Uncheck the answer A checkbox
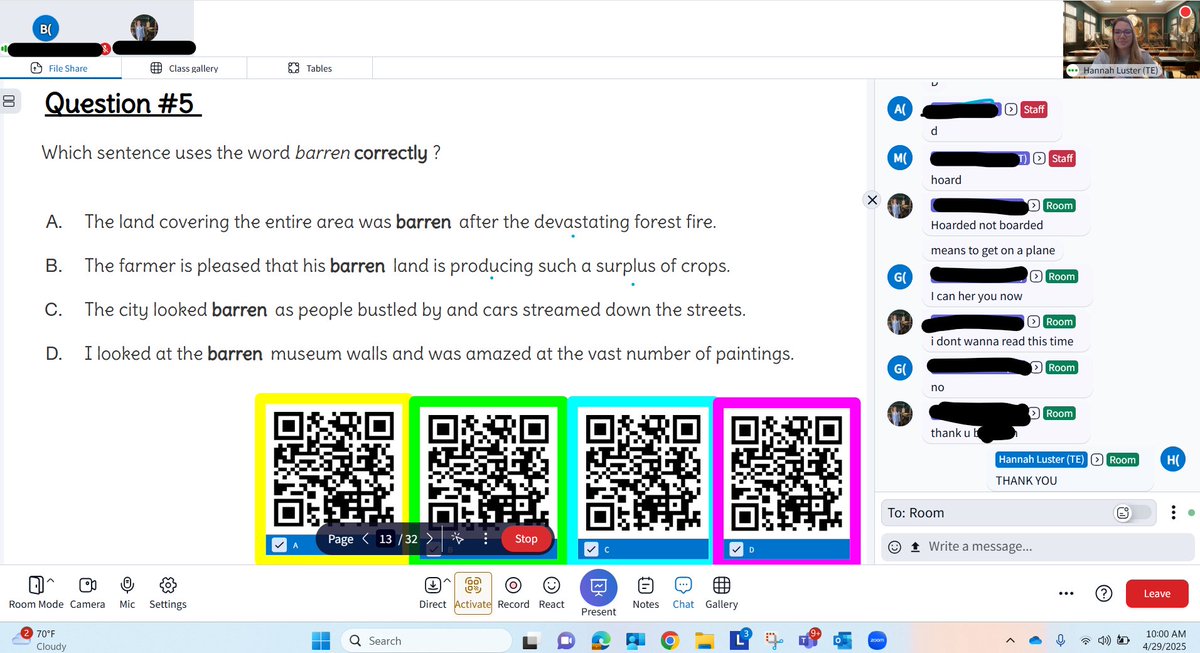This screenshot has height=653, width=1200. tap(279, 545)
